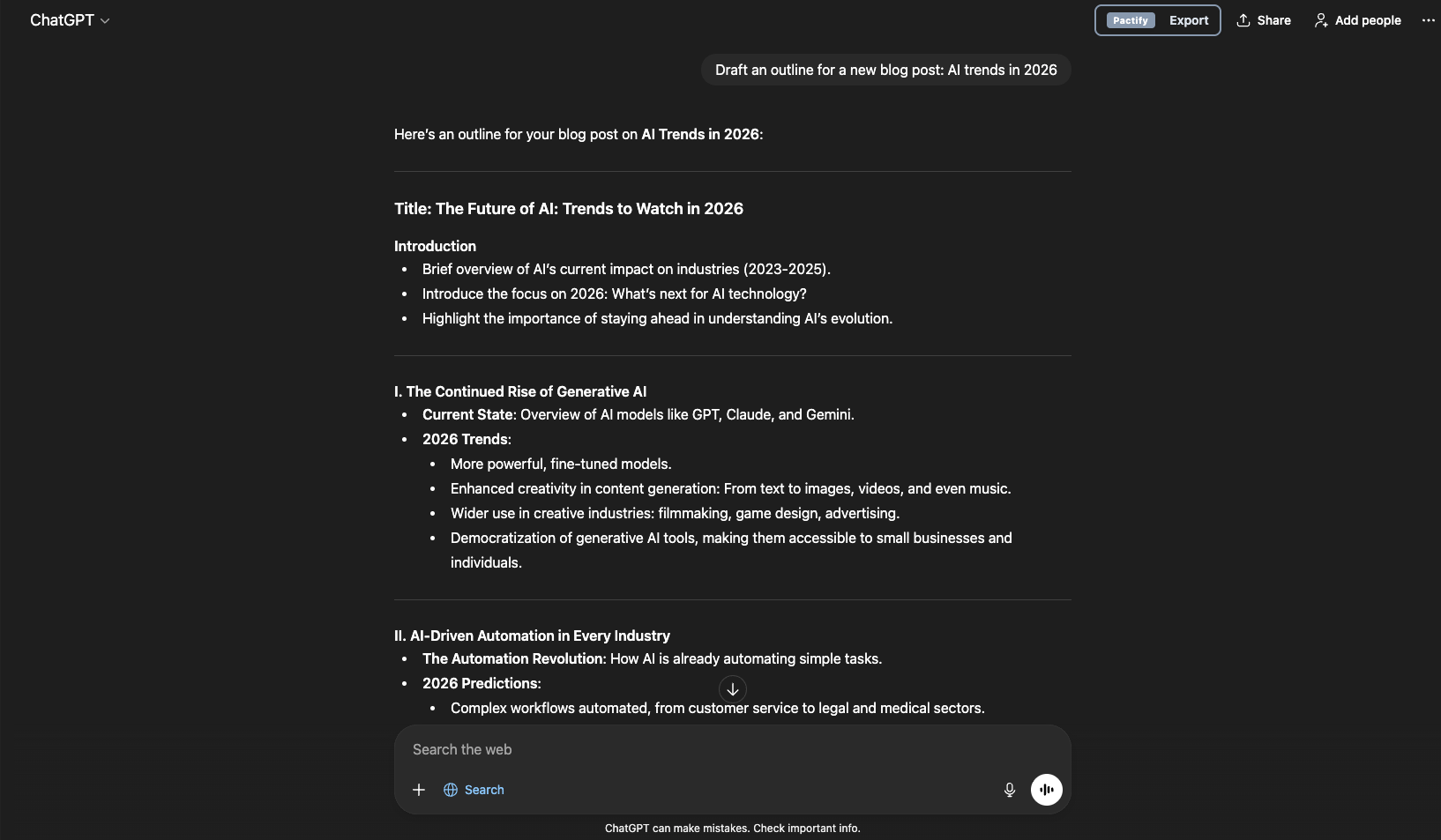The image size is (1441, 840).
Task: Click the plus attach icon
Action: point(419,790)
